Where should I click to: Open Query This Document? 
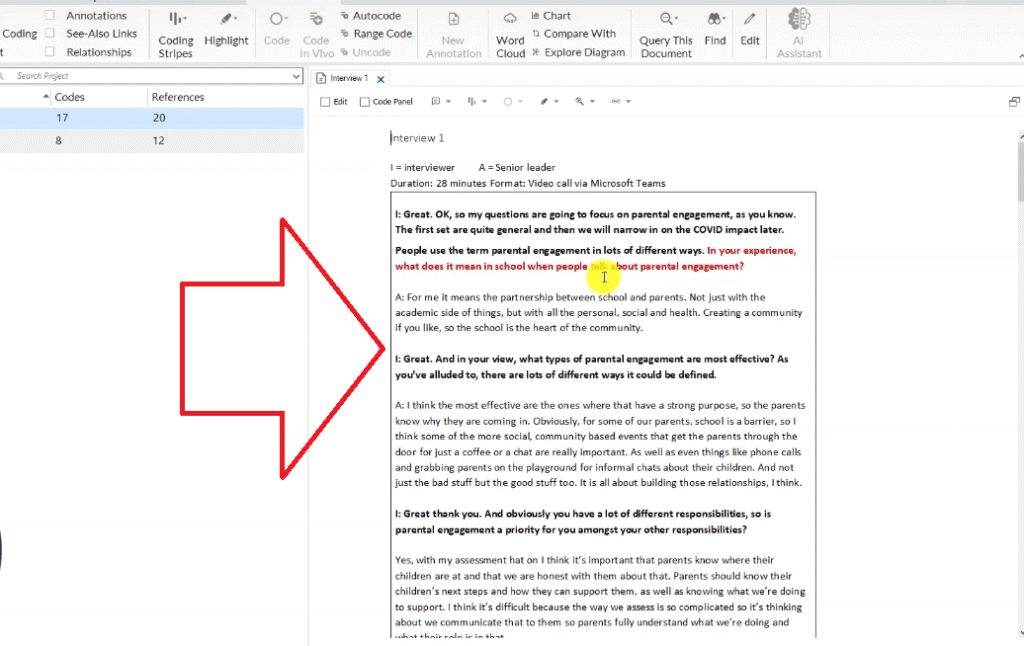(x=666, y=34)
